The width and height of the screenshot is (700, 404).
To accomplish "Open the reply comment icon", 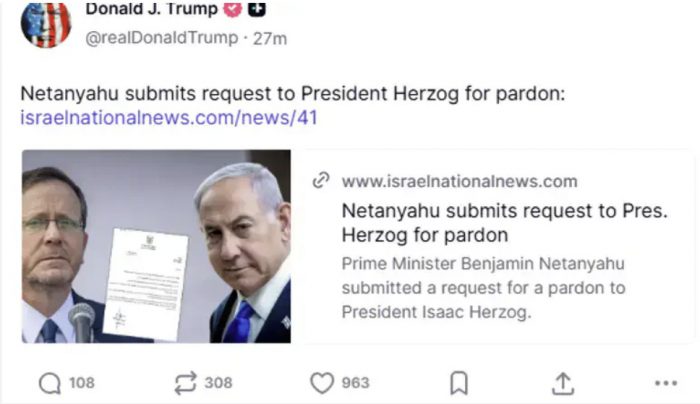I will click(x=50, y=383).
